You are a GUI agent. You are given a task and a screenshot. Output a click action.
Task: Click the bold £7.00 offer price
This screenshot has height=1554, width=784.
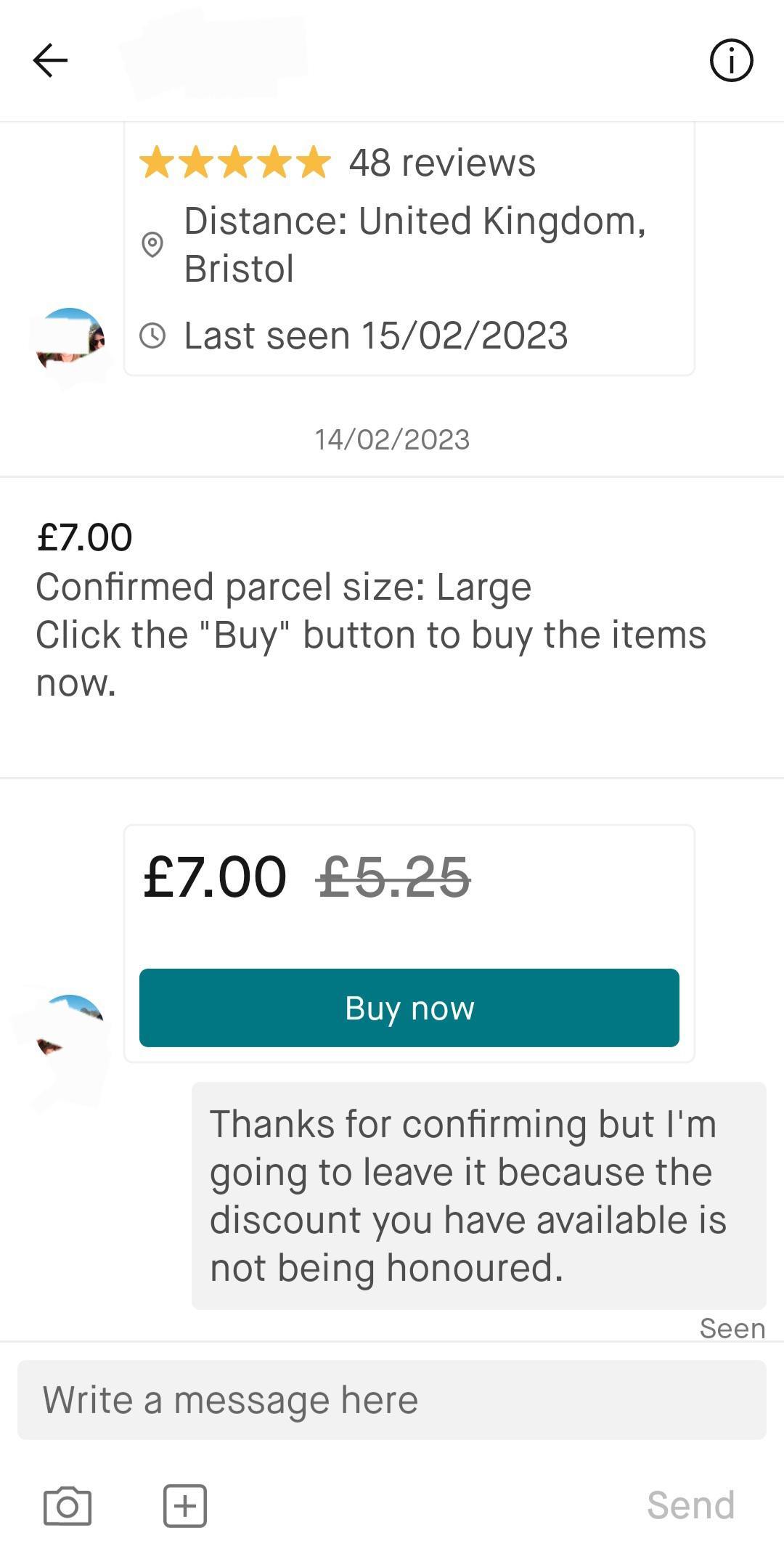215,877
